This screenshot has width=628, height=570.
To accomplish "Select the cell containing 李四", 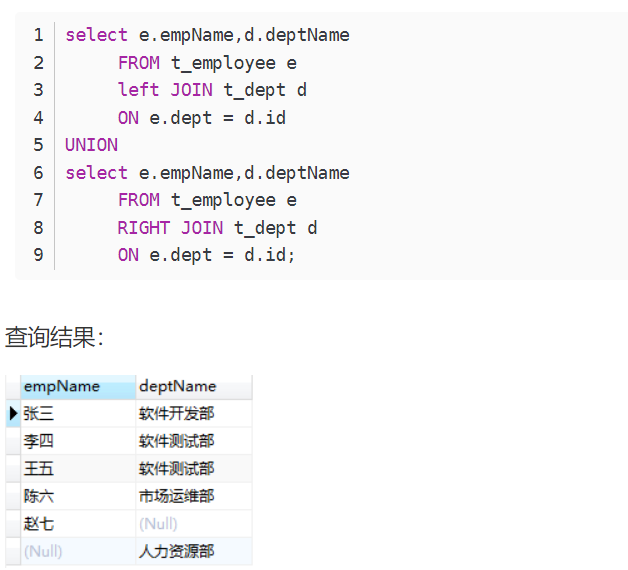I will 78,441.
